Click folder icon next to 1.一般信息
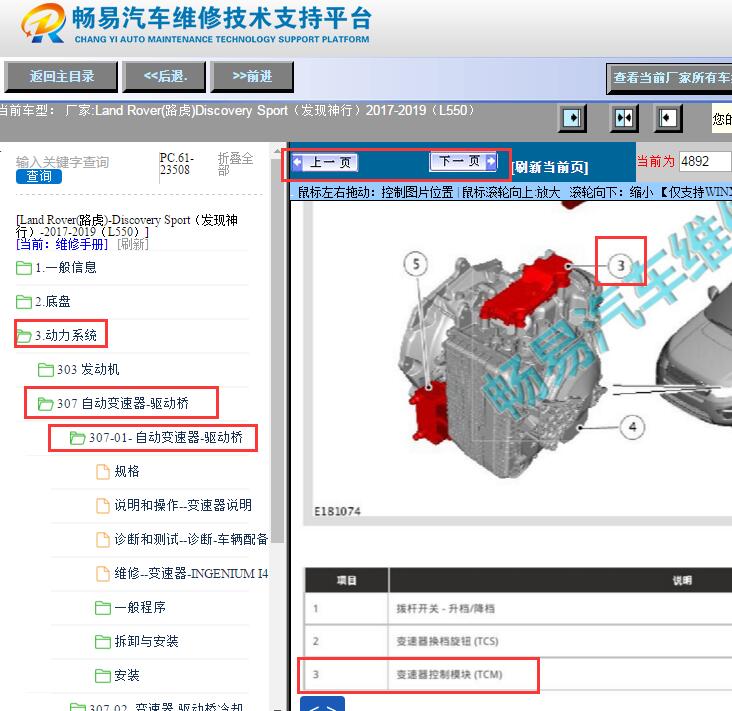Screen dimensions: 732x711 [x=24, y=268]
